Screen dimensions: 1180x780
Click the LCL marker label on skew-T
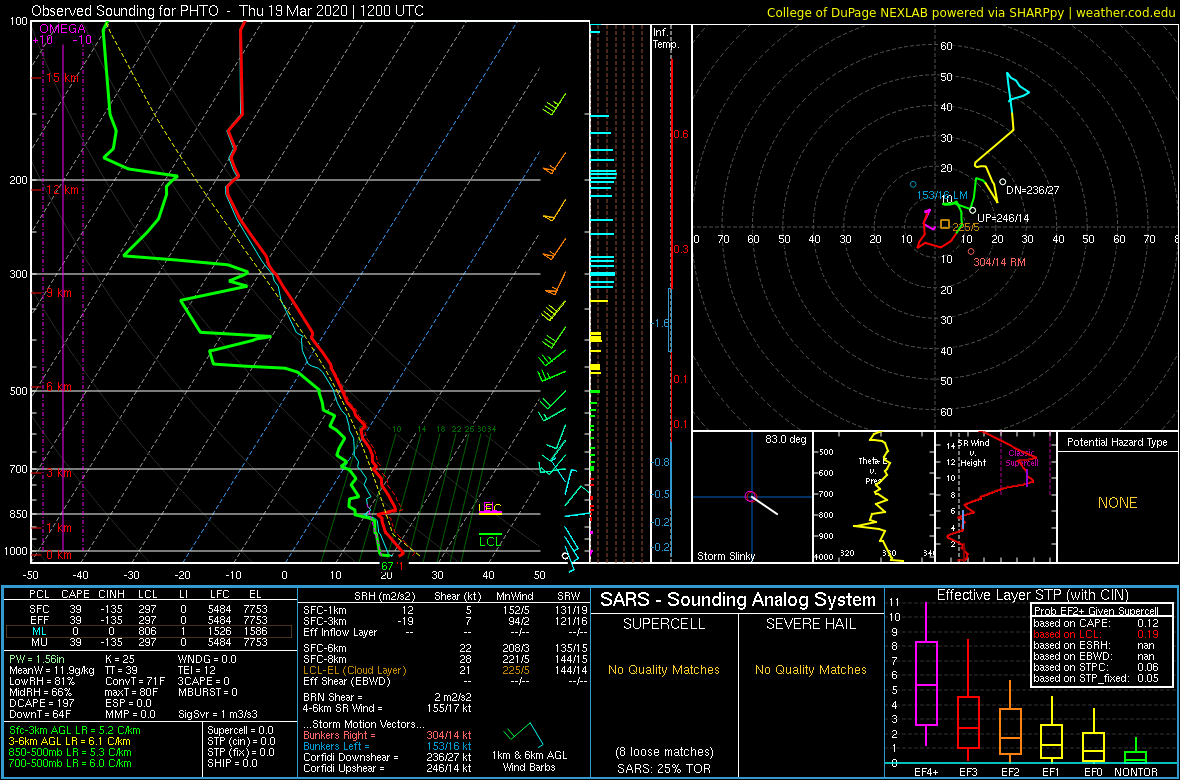point(491,541)
